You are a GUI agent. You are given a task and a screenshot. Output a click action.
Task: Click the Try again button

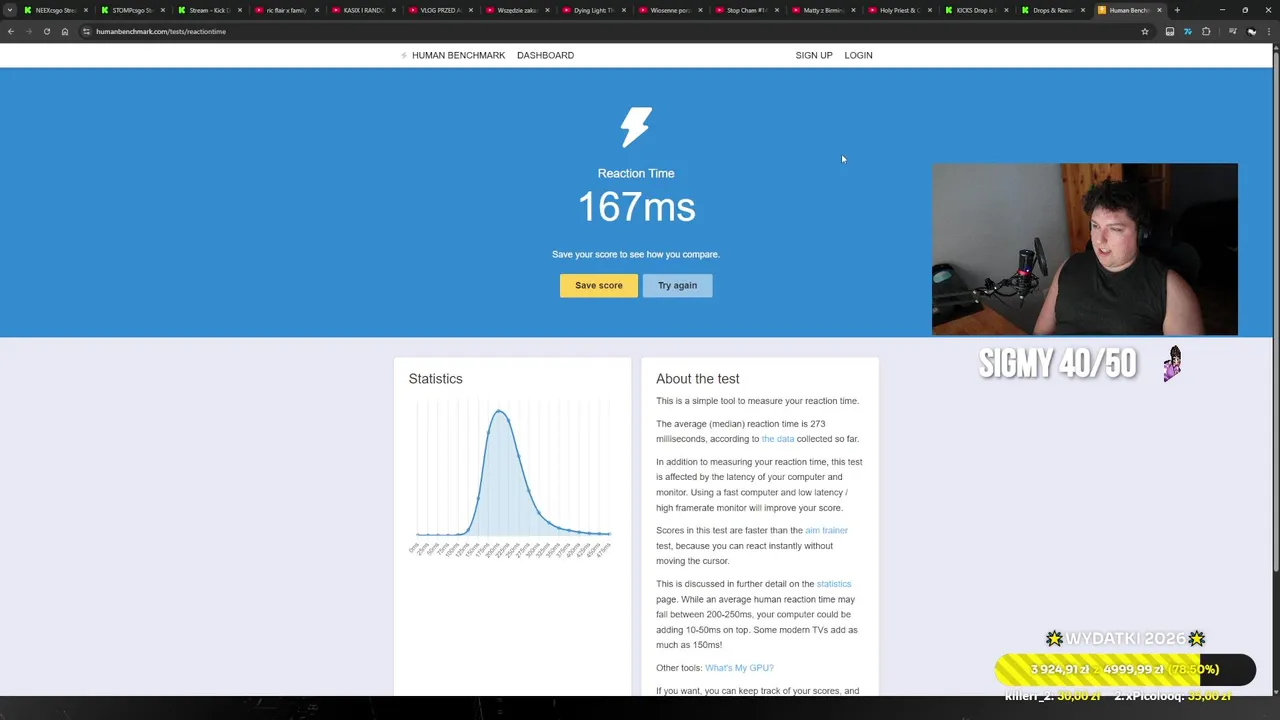coord(677,285)
